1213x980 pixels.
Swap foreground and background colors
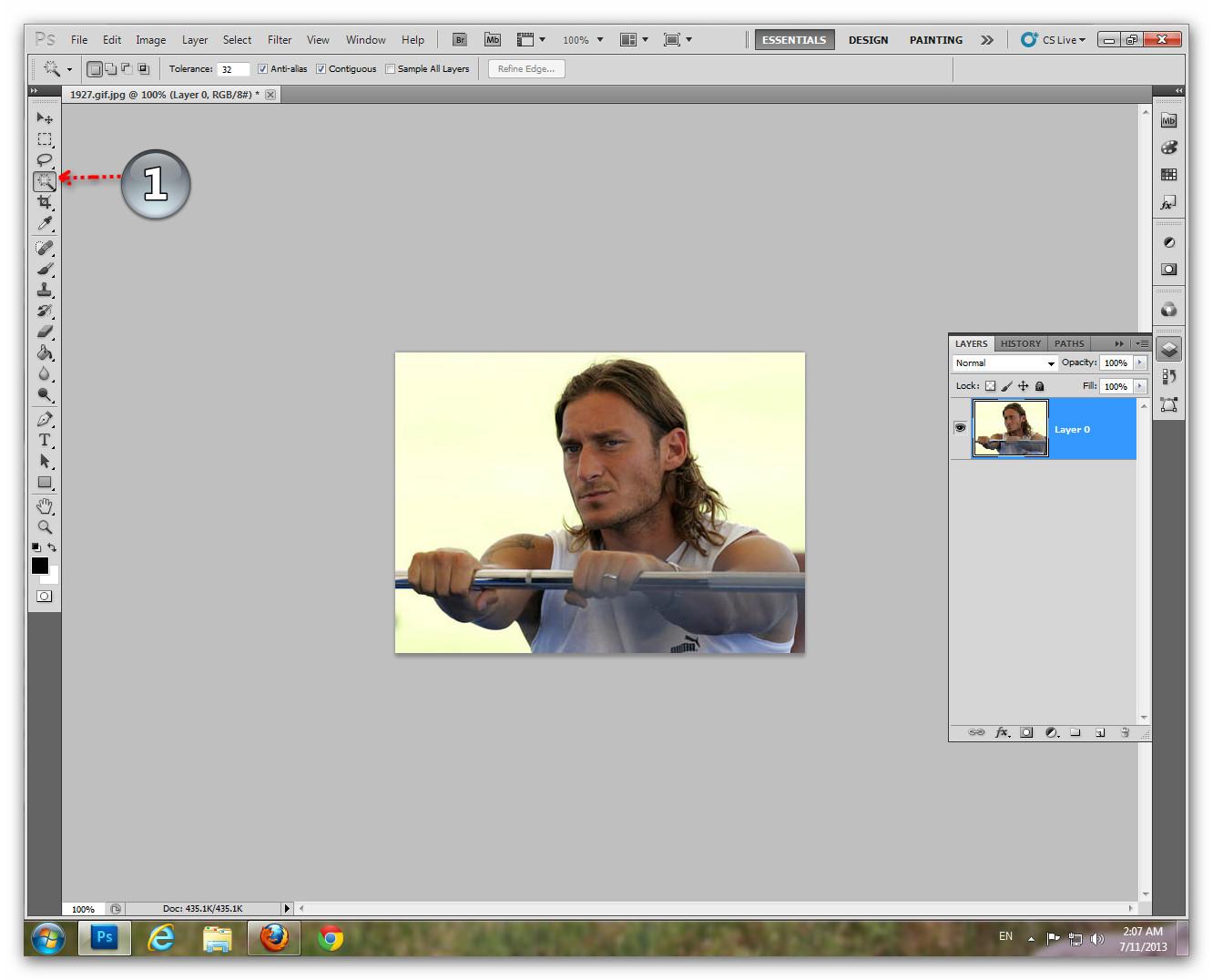(x=52, y=547)
